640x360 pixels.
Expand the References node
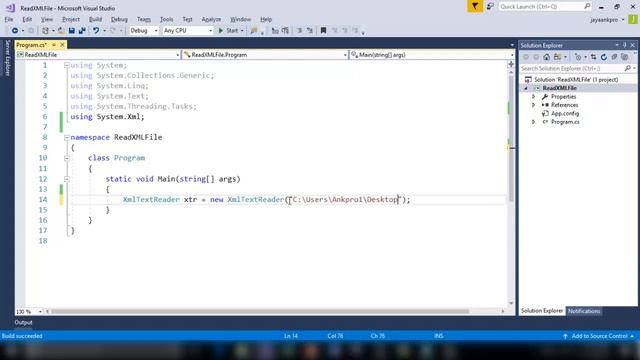(533, 105)
